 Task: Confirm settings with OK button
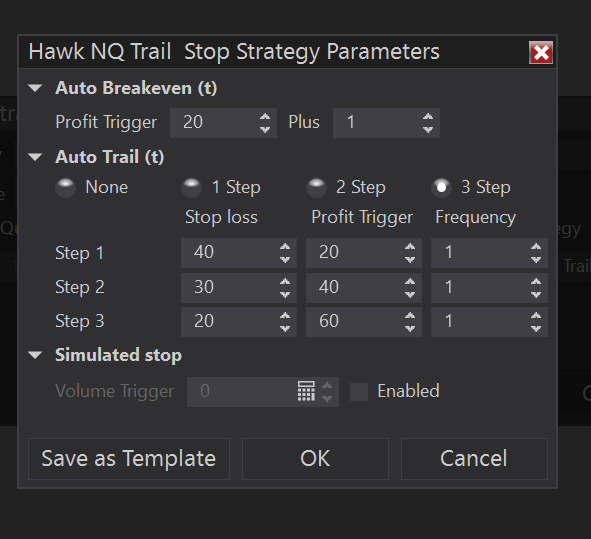pos(315,459)
